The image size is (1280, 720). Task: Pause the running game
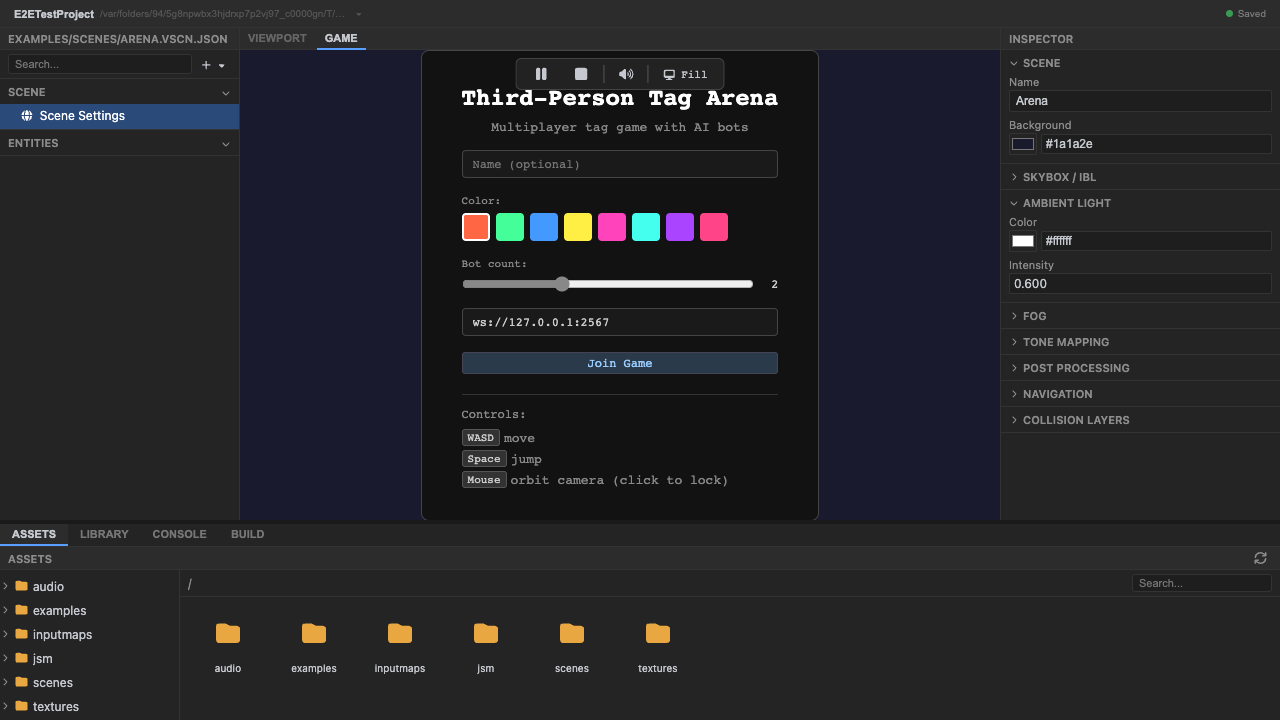pyautogui.click(x=541, y=74)
